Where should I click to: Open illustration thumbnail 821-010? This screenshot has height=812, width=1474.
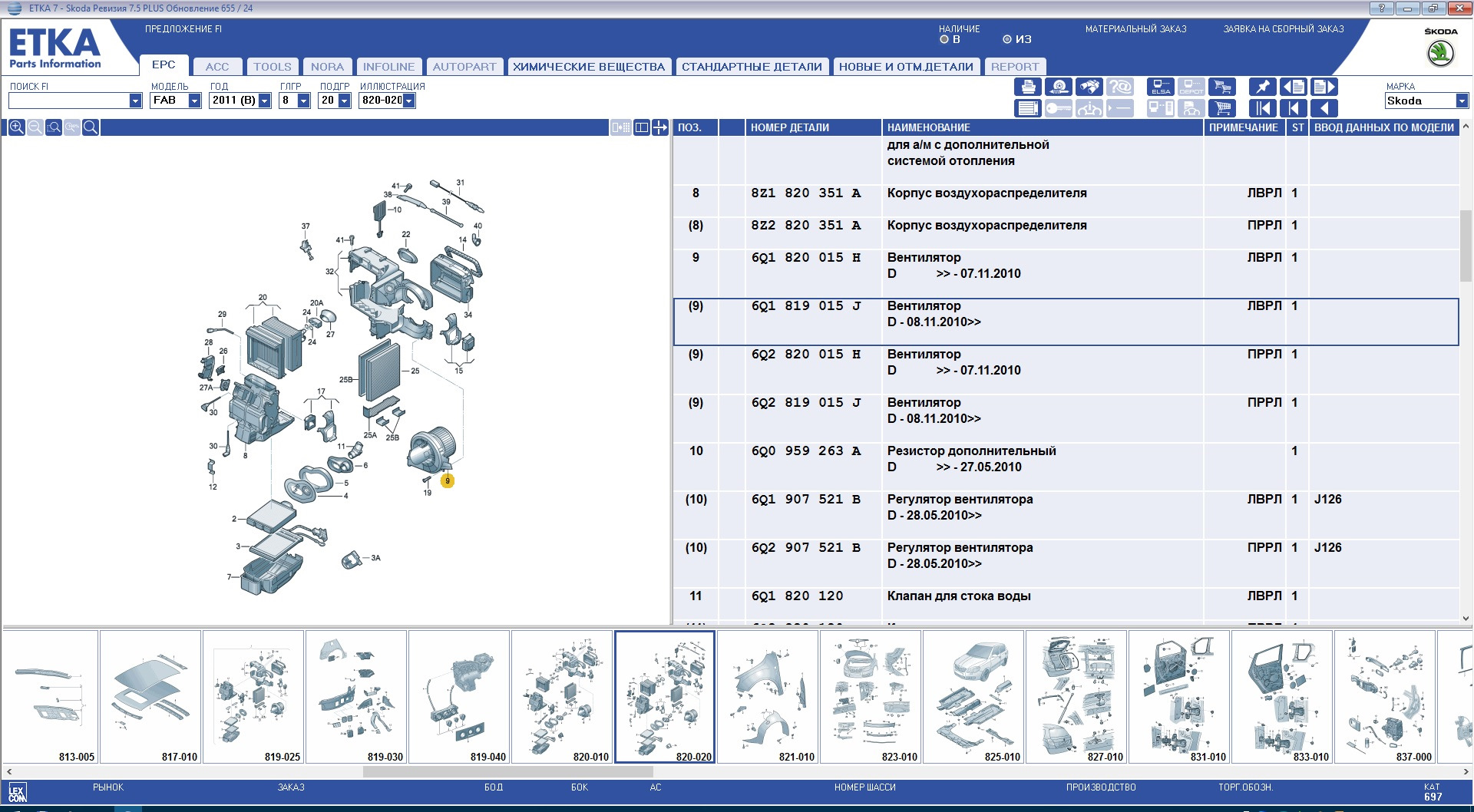point(768,697)
